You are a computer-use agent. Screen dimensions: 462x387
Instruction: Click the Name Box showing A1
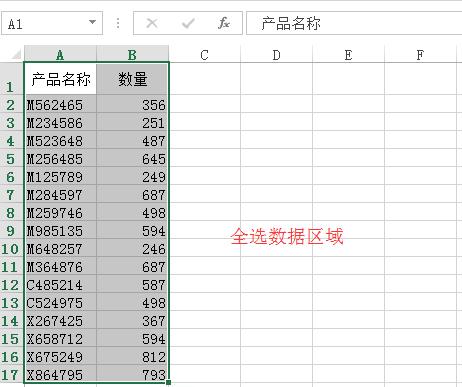click(x=52, y=23)
